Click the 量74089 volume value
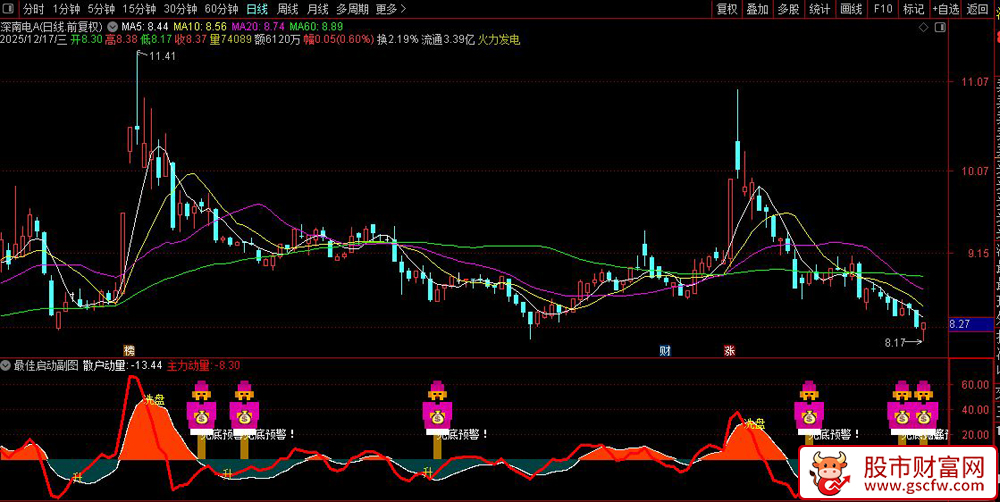1000x502 pixels. [x=230, y=40]
